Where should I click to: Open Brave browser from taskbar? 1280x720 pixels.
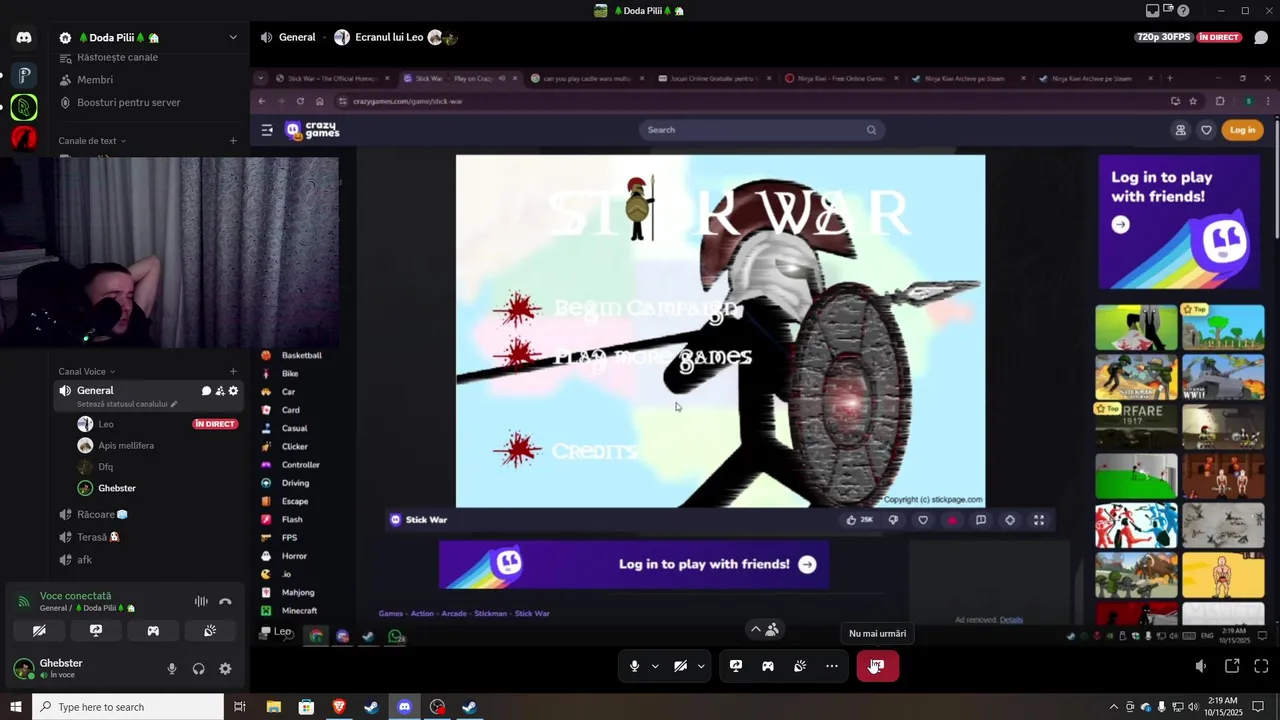click(339, 707)
